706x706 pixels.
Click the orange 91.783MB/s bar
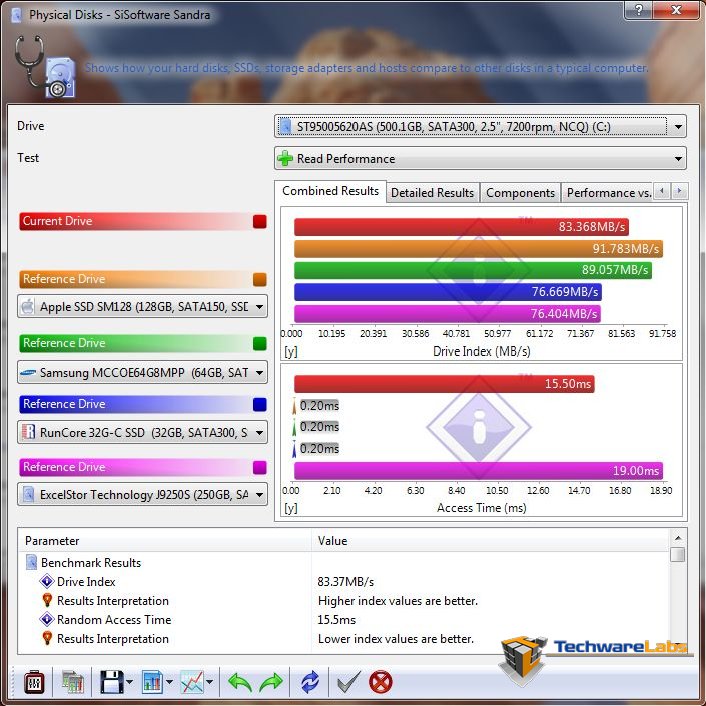tap(478, 249)
